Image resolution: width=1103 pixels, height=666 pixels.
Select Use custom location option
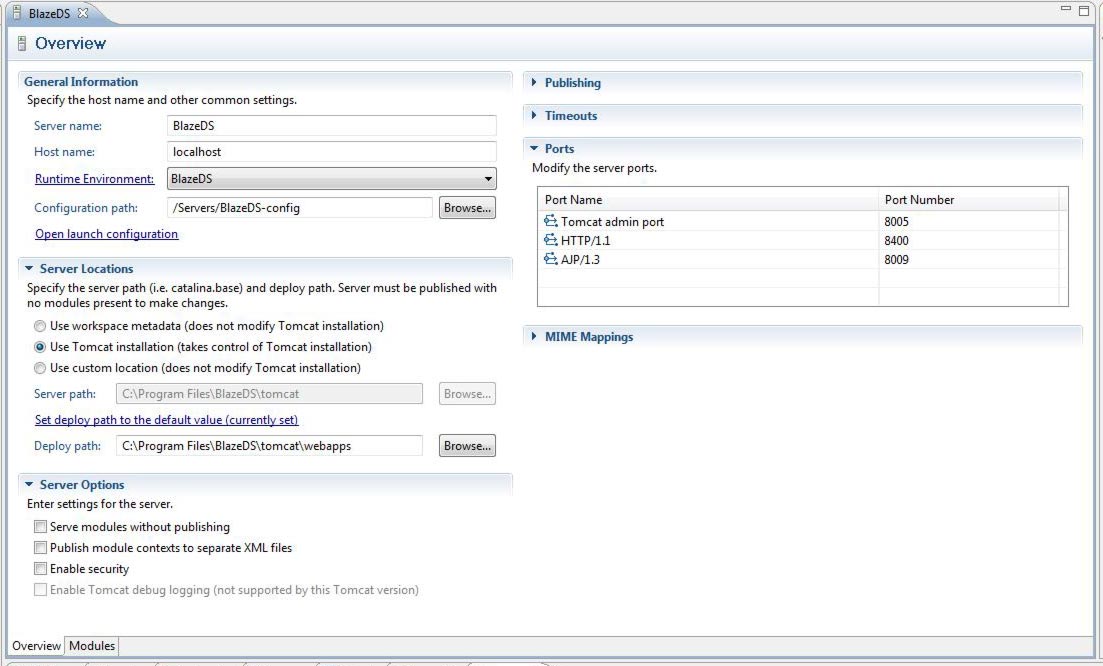[x=40, y=368]
